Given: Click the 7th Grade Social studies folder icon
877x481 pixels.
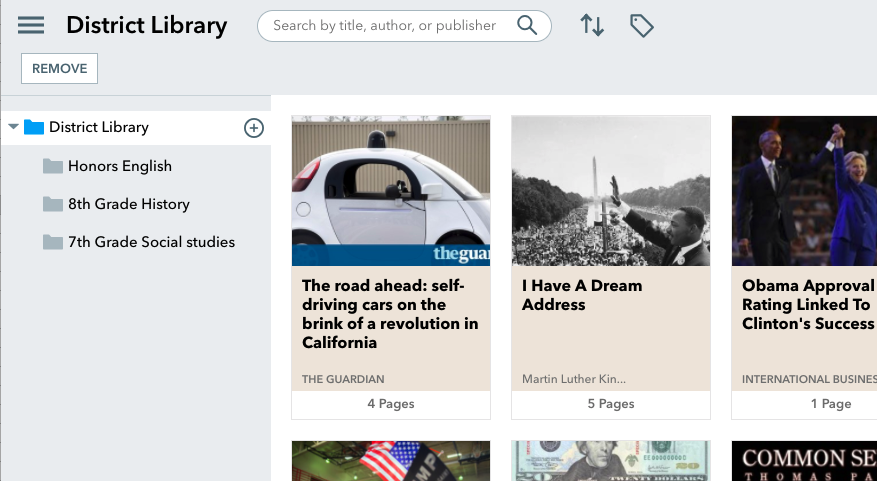Looking at the screenshot, I should 53,242.
